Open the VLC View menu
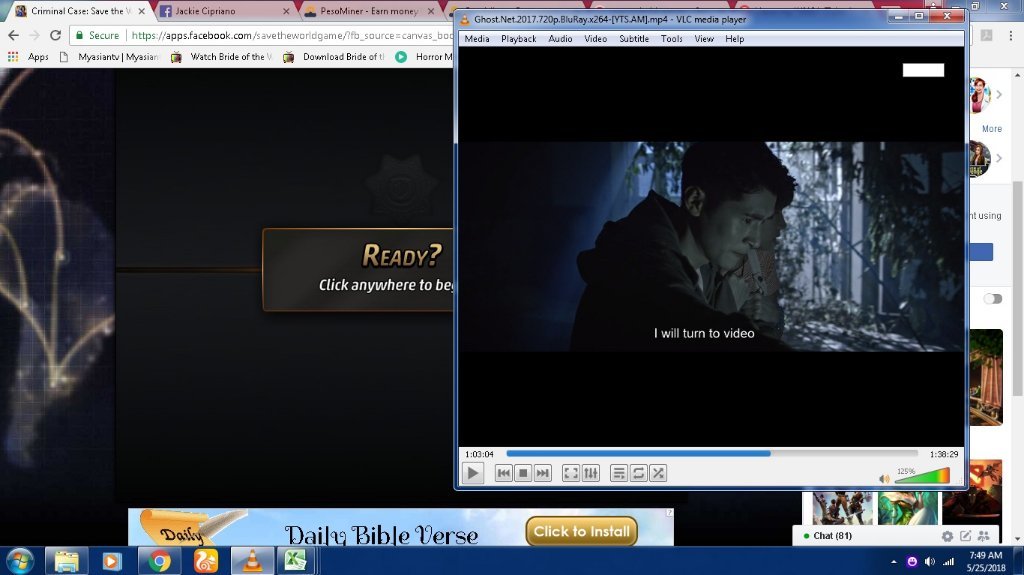The height and width of the screenshot is (575, 1024). tap(704, 39)
